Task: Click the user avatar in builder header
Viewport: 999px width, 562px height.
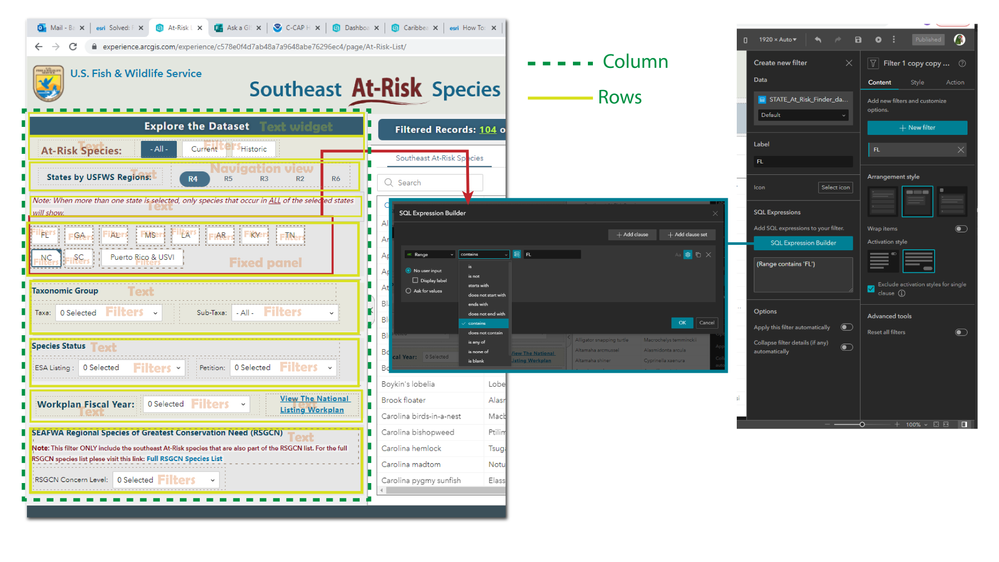Action: 959,40
